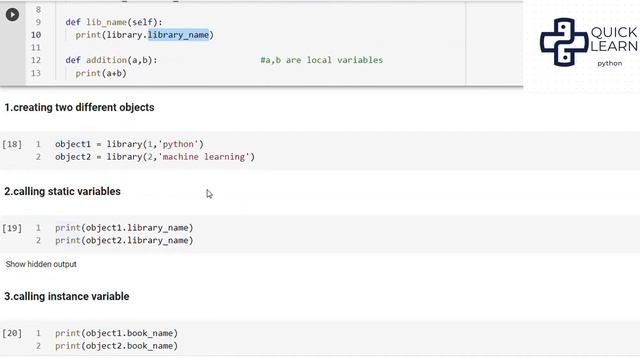
Task: Click the 'print(a+b)' code line
Action: click(101, 73)
